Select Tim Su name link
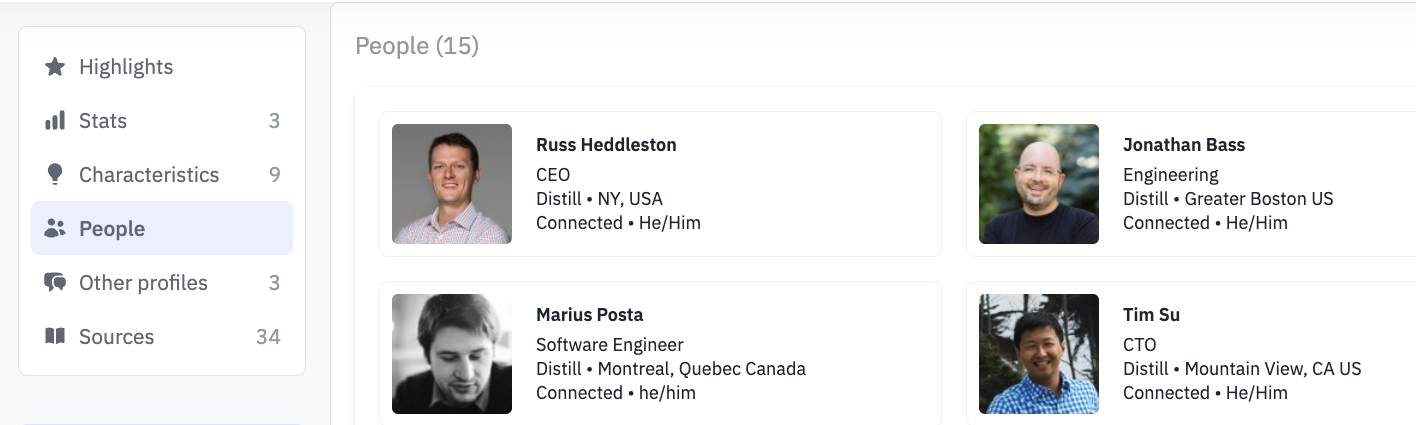The width and height of the screenshot is (1416, 425). point(1151,315)
